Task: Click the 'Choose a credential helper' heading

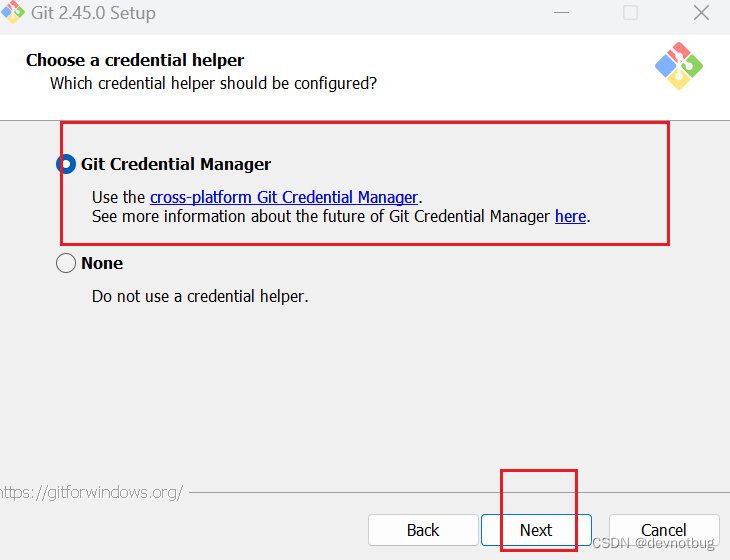Action: click(135, 60)
